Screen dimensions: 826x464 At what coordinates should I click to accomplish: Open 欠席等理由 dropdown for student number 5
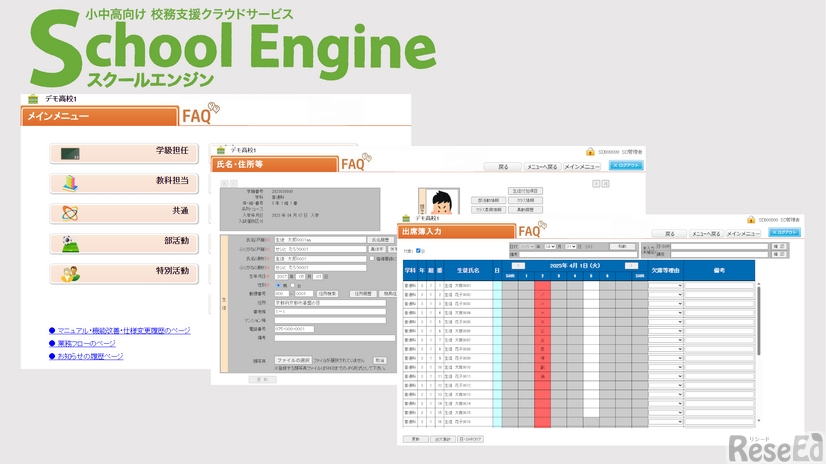(665, 322)
